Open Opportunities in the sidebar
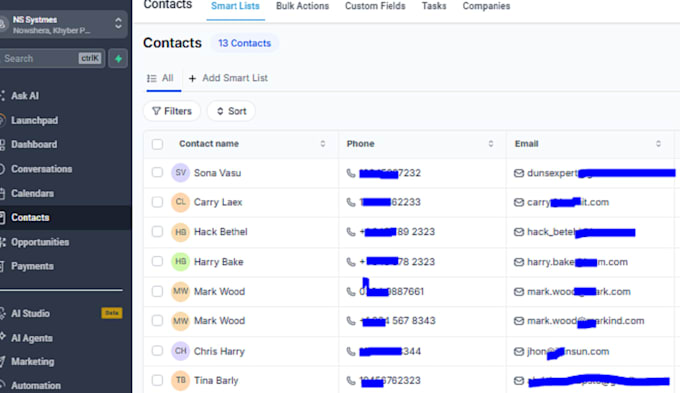This screenshot has width=680, height=393. 40,242
